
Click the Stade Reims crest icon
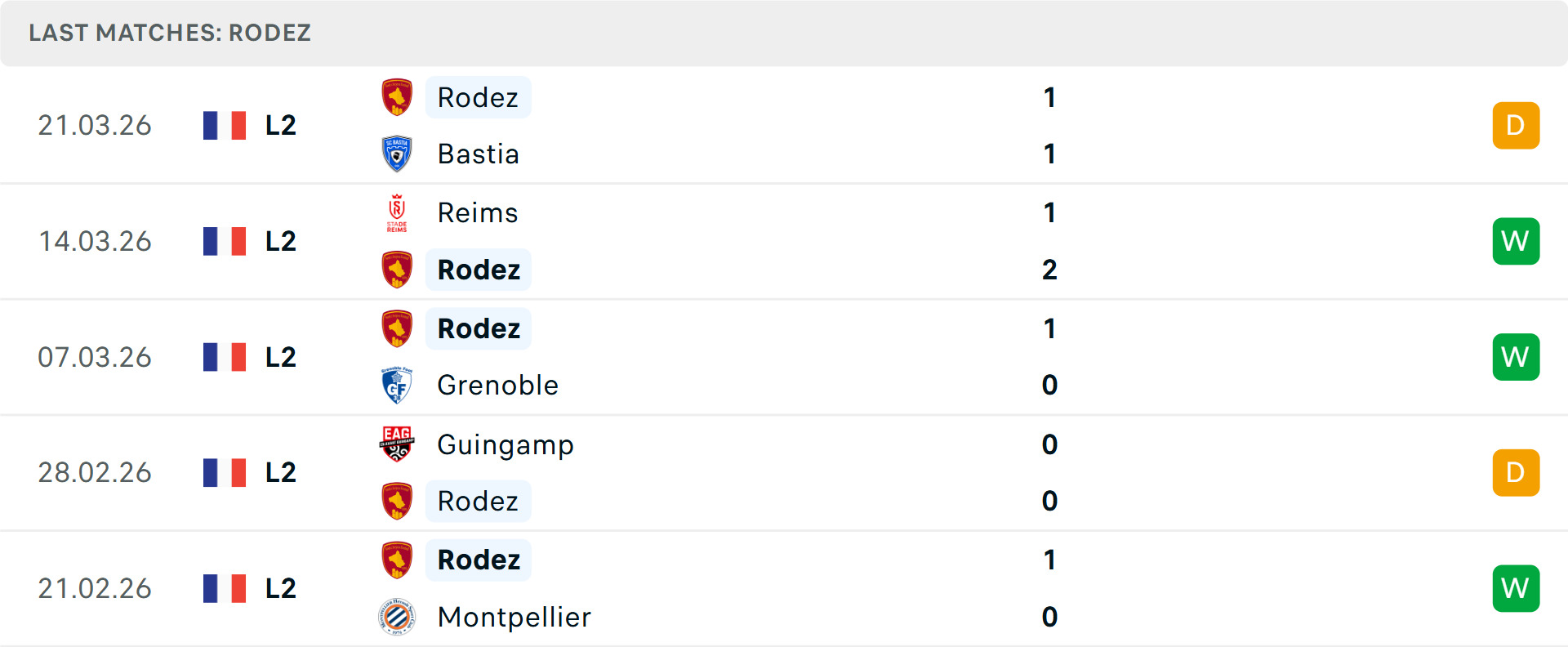[x=397, y=213]
